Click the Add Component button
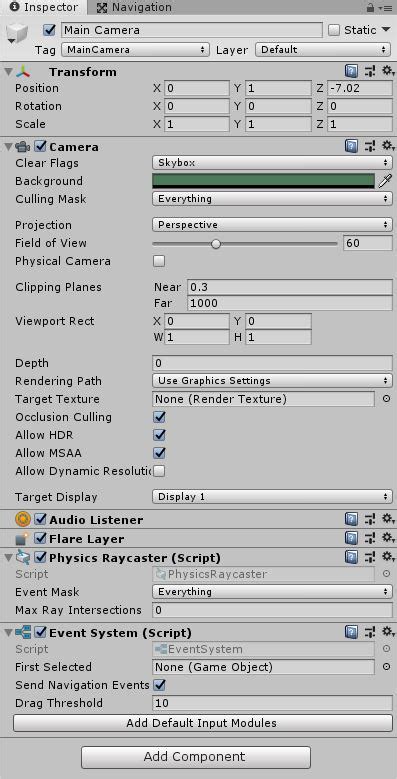The height and width of the screenshot is (779, 397). click(196, 757)
